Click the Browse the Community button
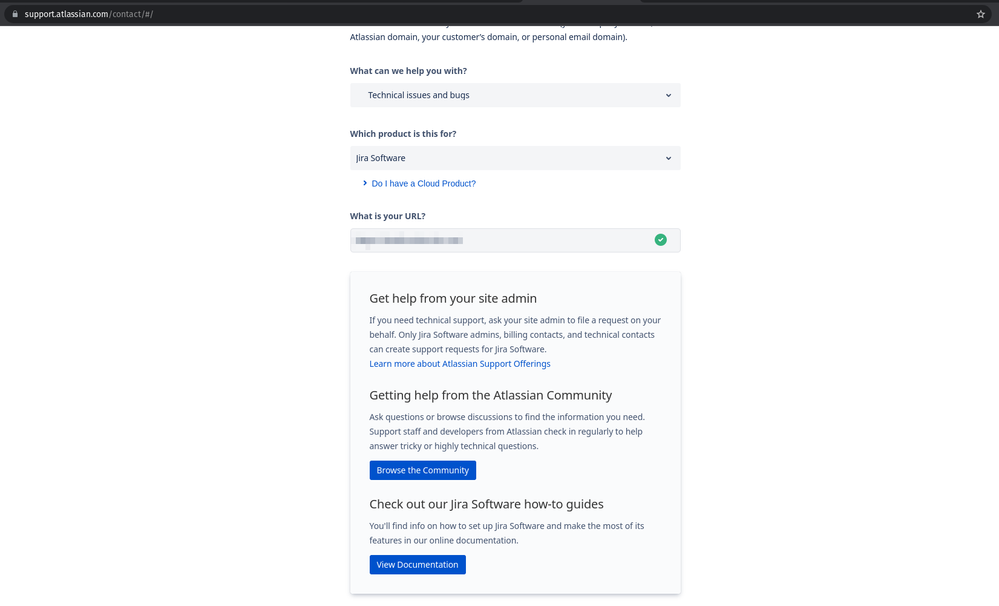 [x=422, y=470]
